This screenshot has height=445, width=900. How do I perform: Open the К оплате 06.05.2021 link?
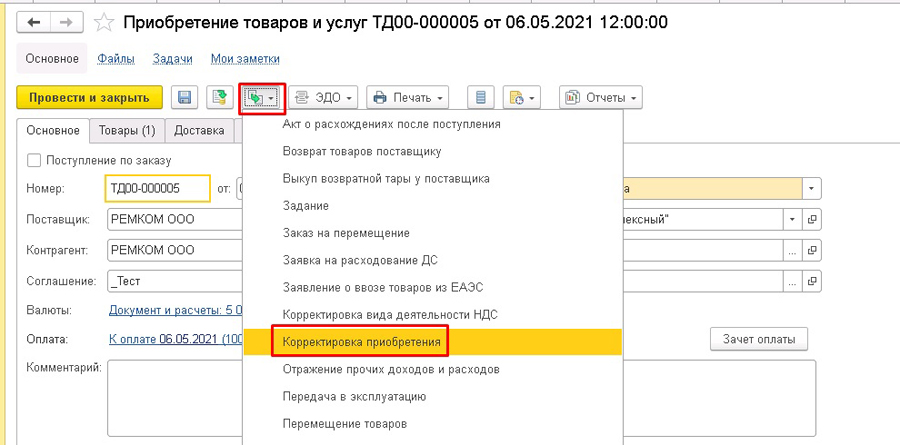click(175, 339)
